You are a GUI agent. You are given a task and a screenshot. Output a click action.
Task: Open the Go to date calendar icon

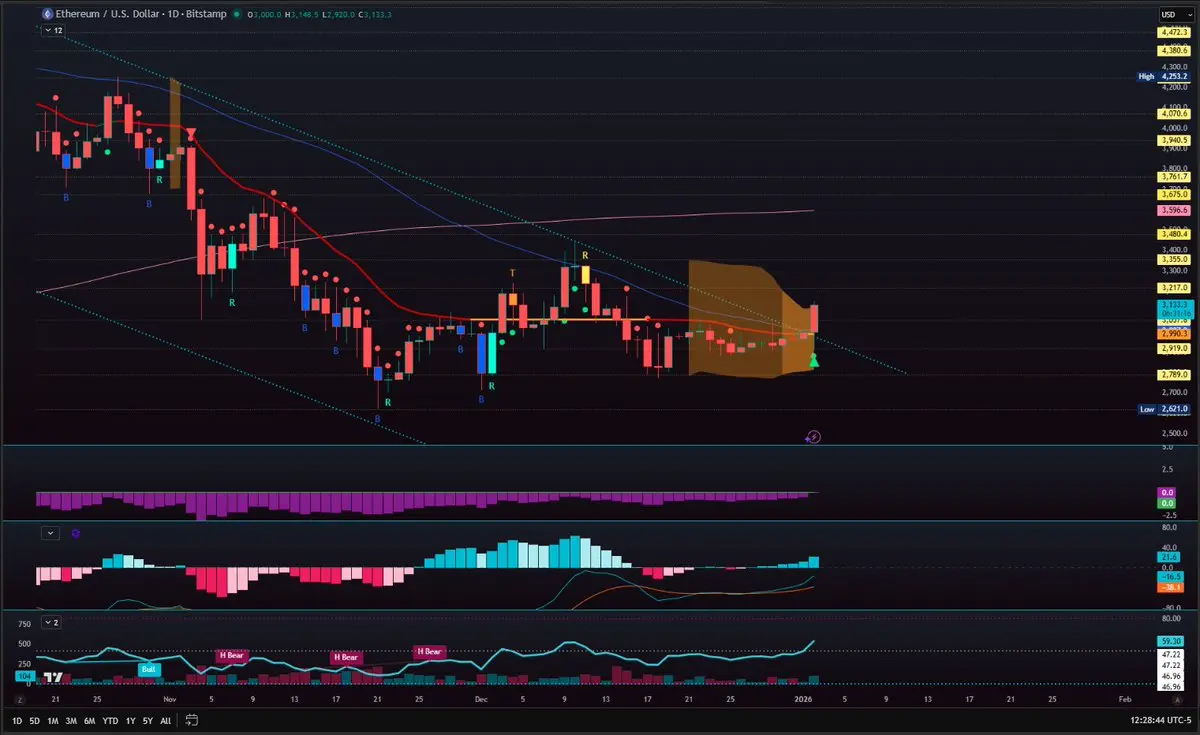tap(191, 720)
